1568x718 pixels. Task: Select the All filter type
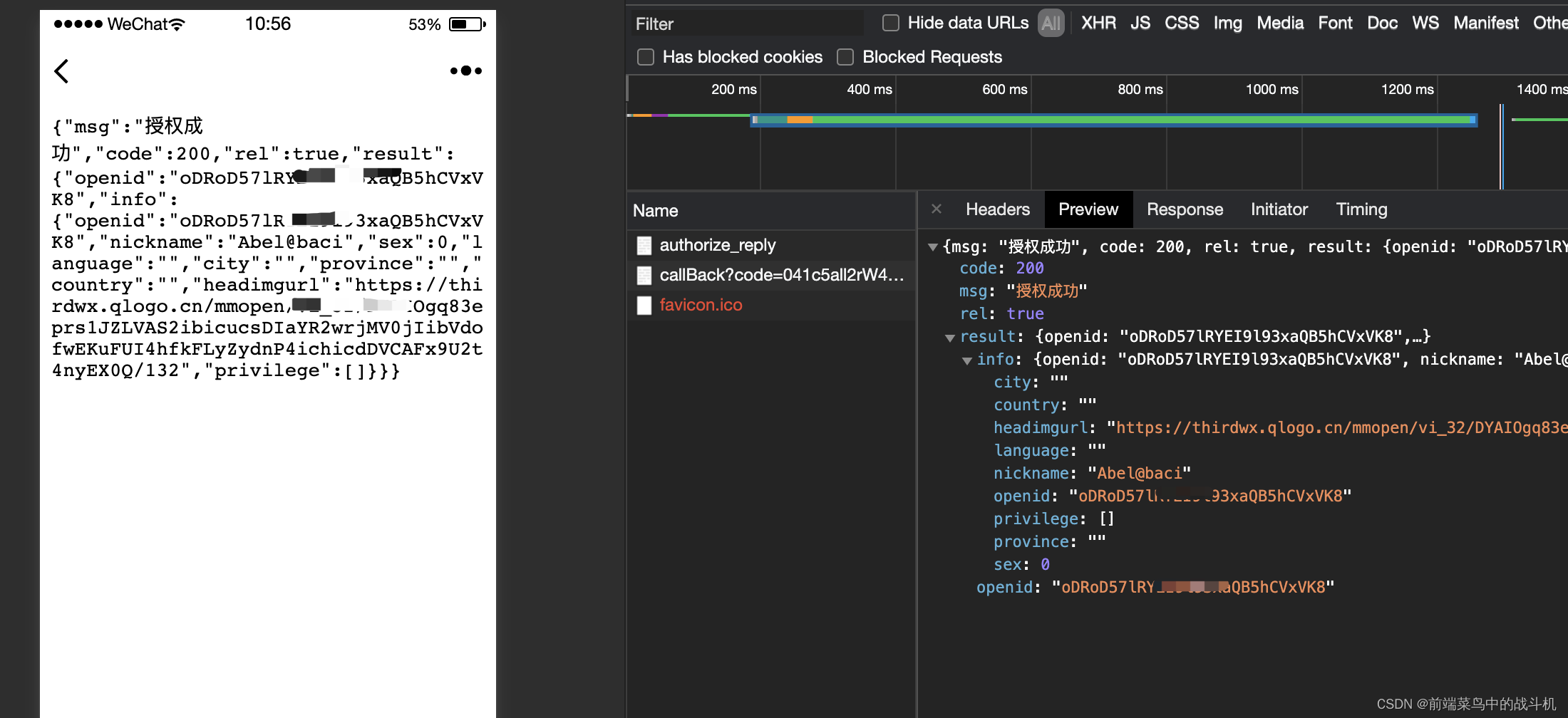click(x=1051, y=23)
